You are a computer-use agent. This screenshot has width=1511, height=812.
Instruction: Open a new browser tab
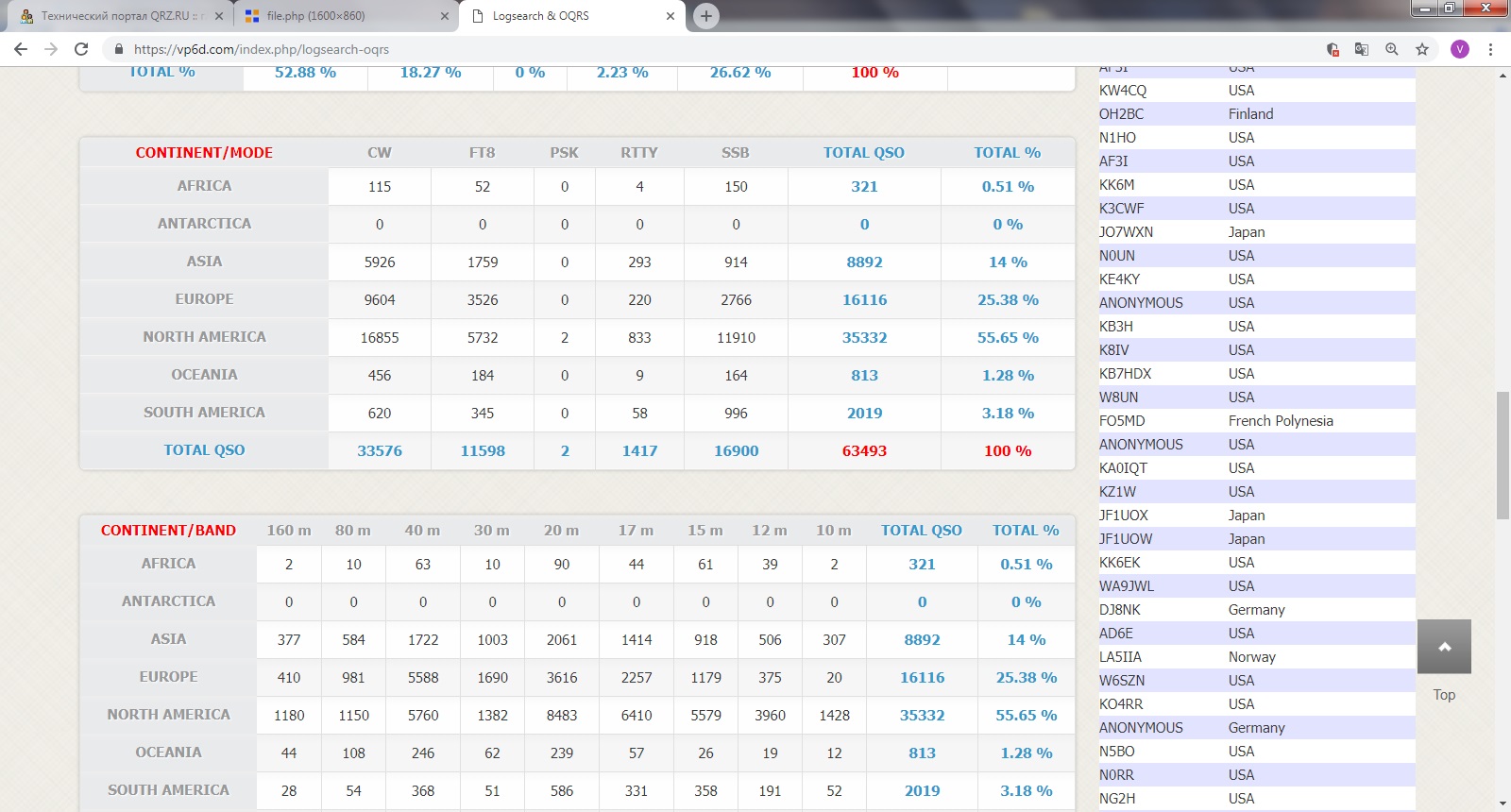705,16
